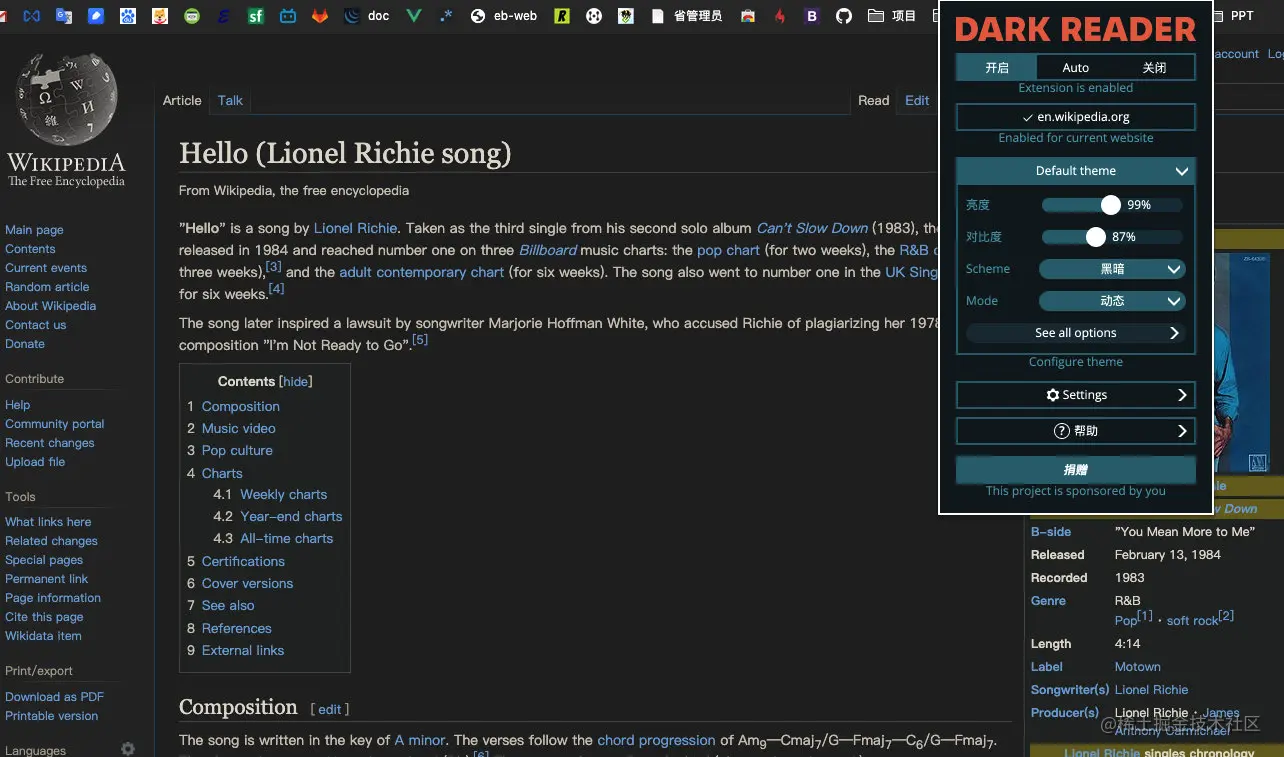Open the 项目 bookmarks folder

click(892, 16)
